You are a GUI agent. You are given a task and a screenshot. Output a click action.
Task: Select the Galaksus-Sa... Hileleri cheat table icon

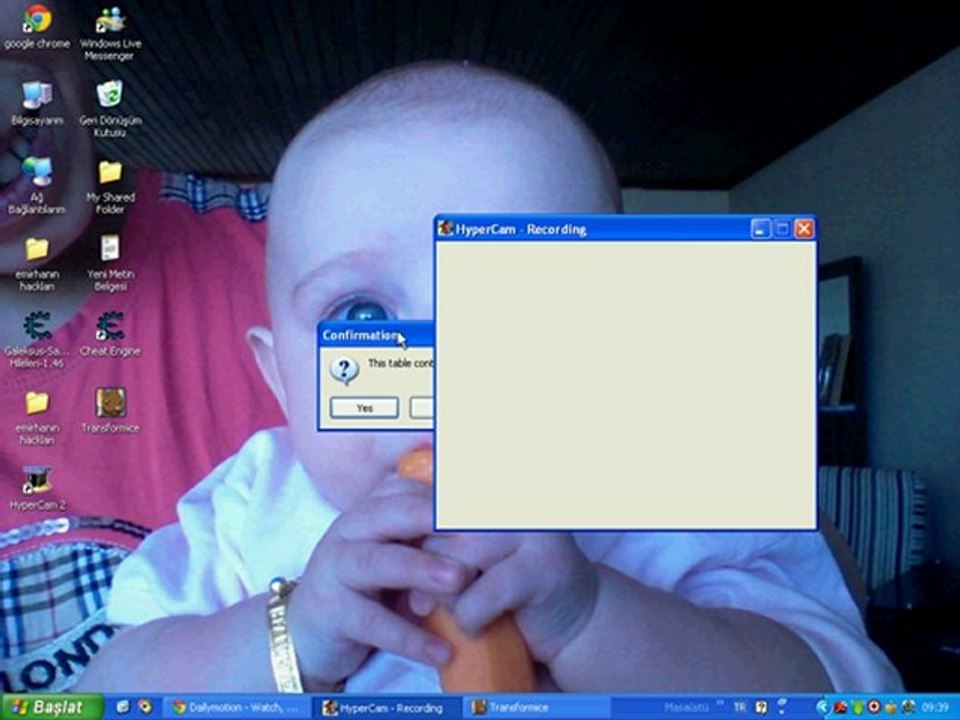click(x=37, y=340)
